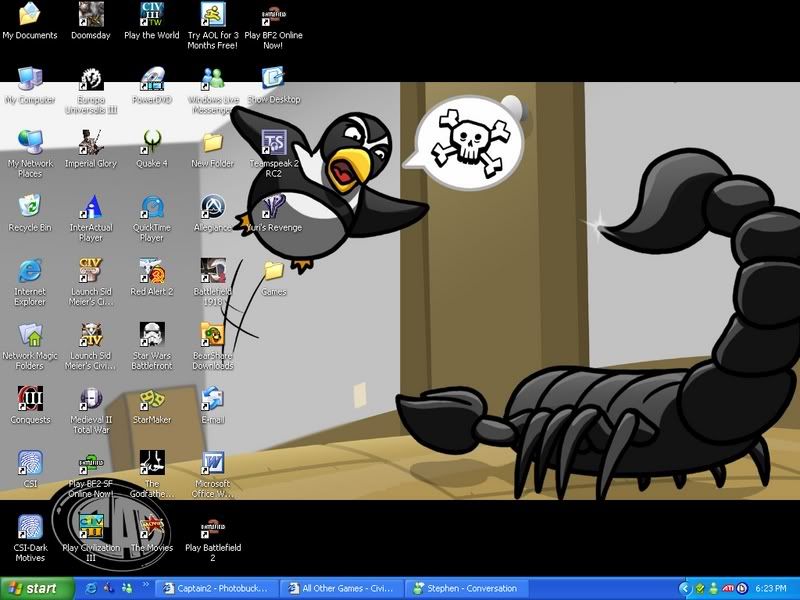Select the Imperial Glory game shortcut
This screenshot has width=800, height=600.
click(91, 149)
